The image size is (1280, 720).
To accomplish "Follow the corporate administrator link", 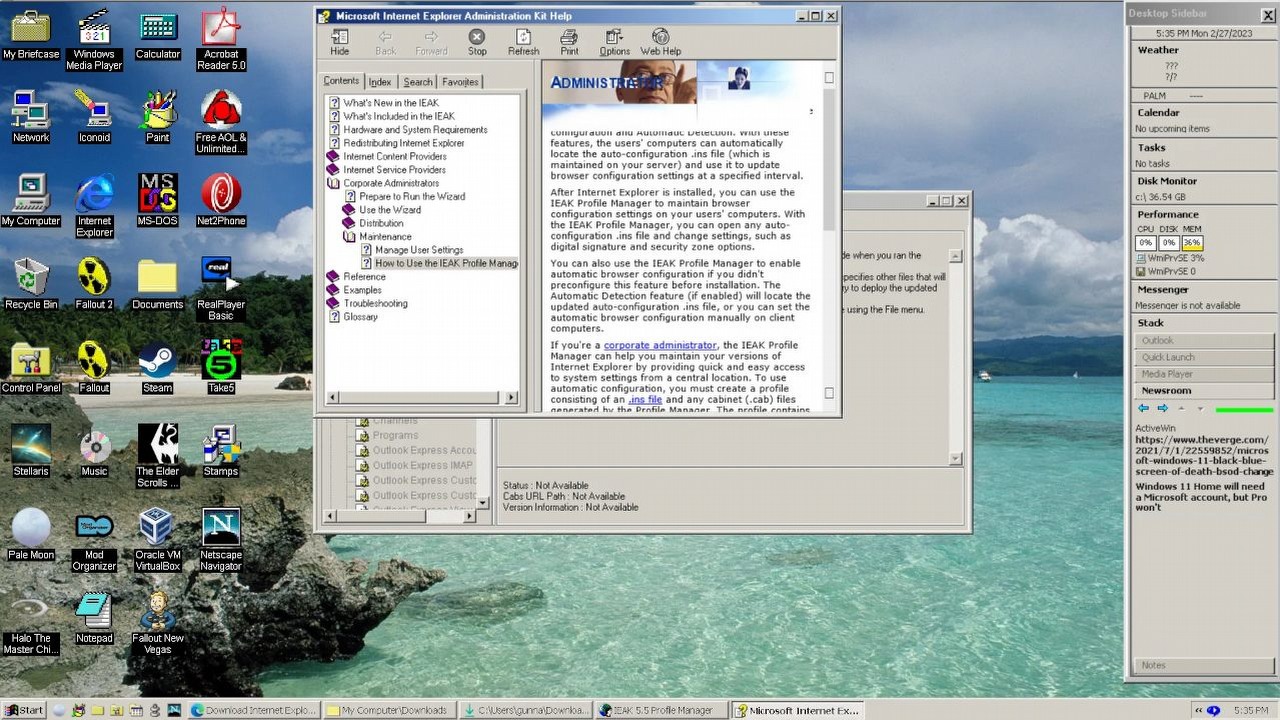I will tap(660, 345).
